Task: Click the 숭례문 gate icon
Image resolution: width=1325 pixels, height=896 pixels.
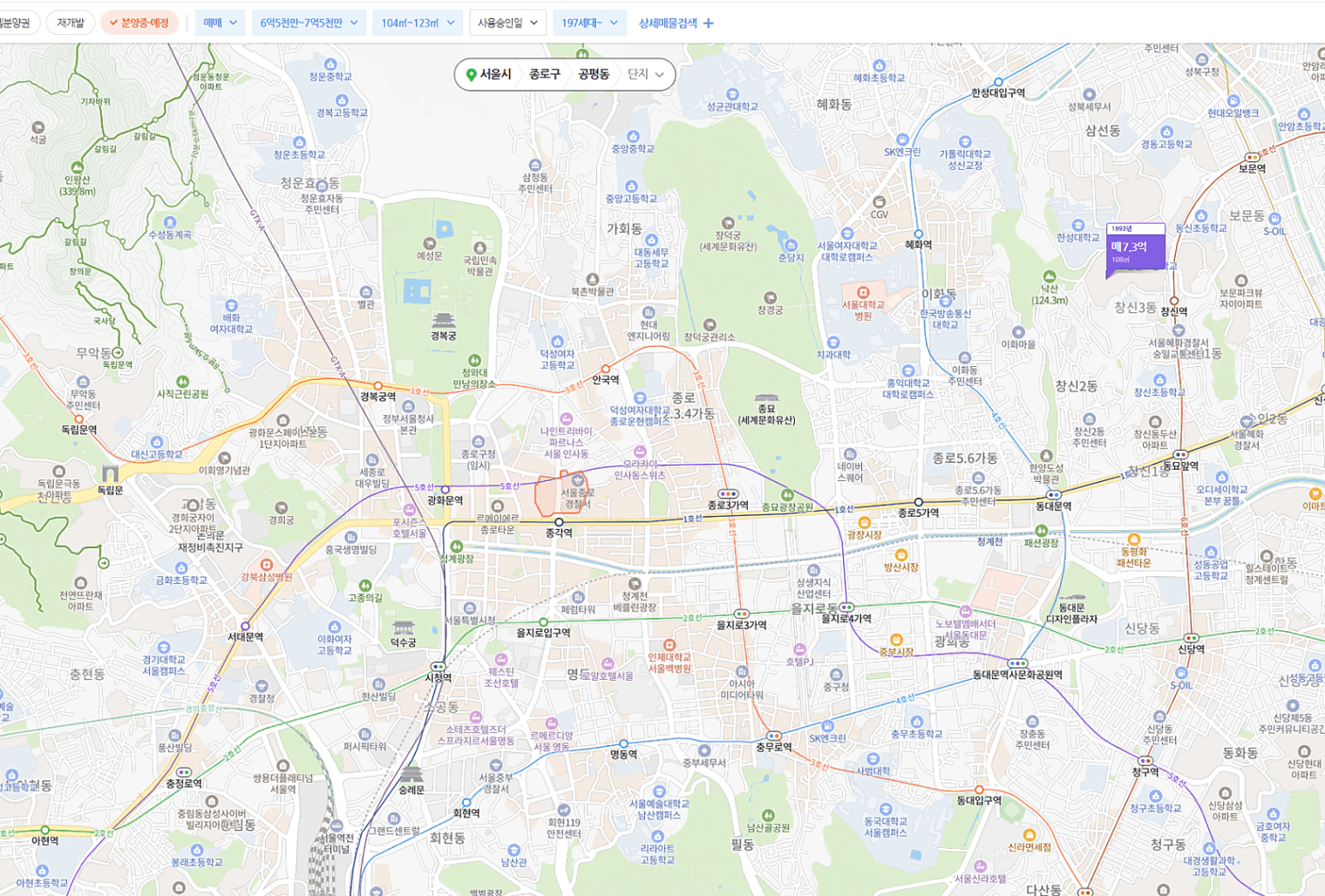Action: point(411,774)
